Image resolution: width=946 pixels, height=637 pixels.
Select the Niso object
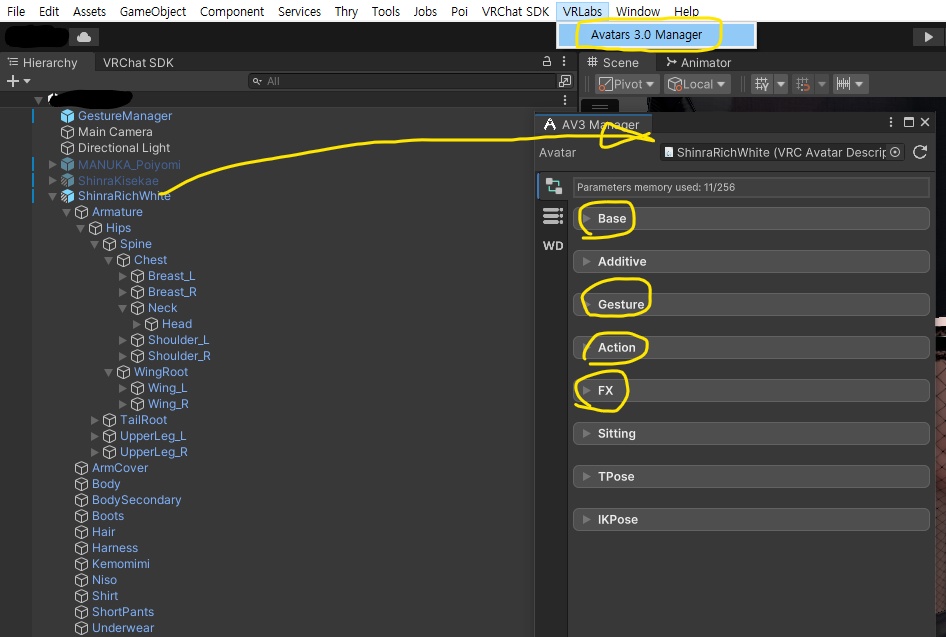point(104,580)
